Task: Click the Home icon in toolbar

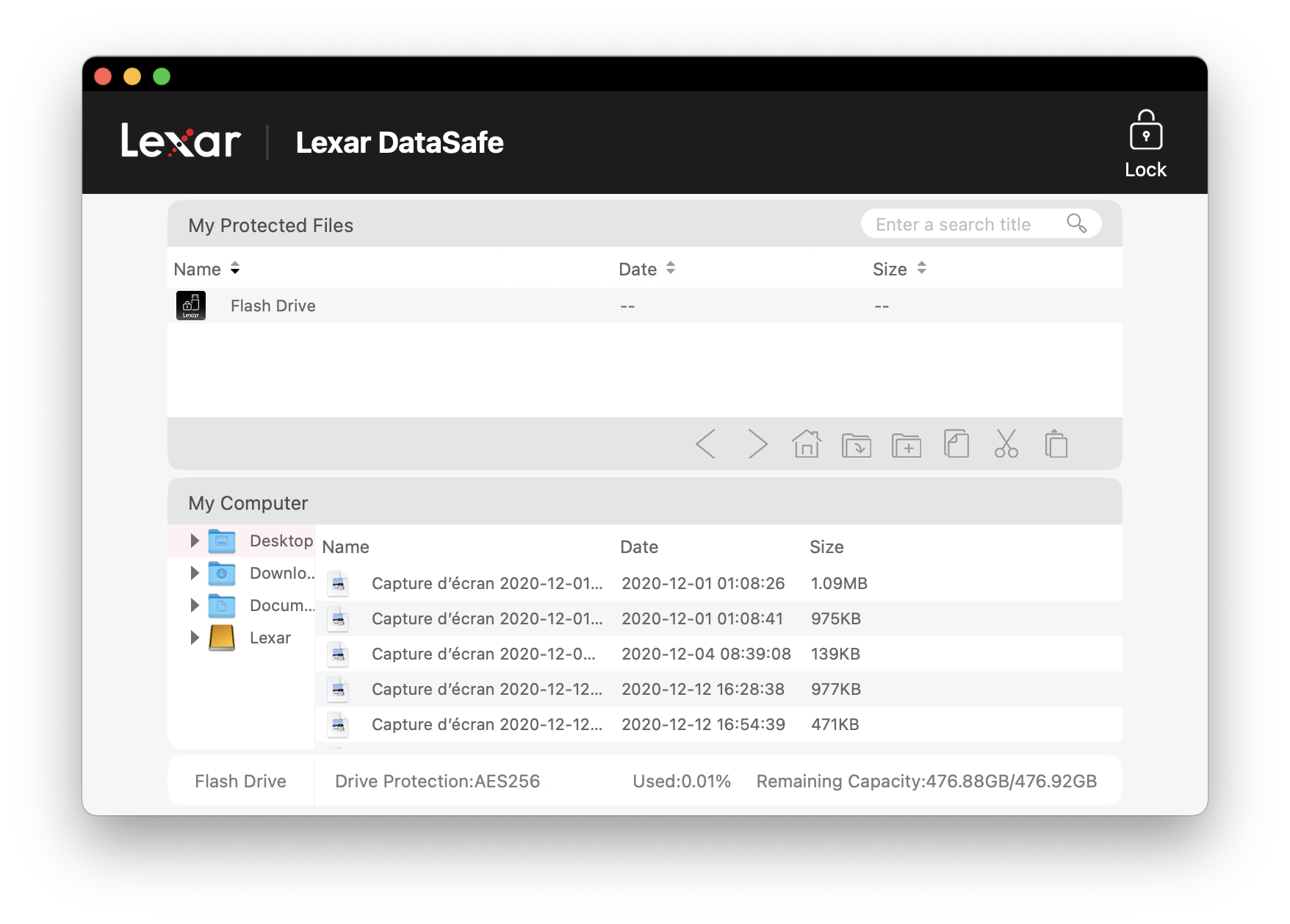Action: point(807,444)
